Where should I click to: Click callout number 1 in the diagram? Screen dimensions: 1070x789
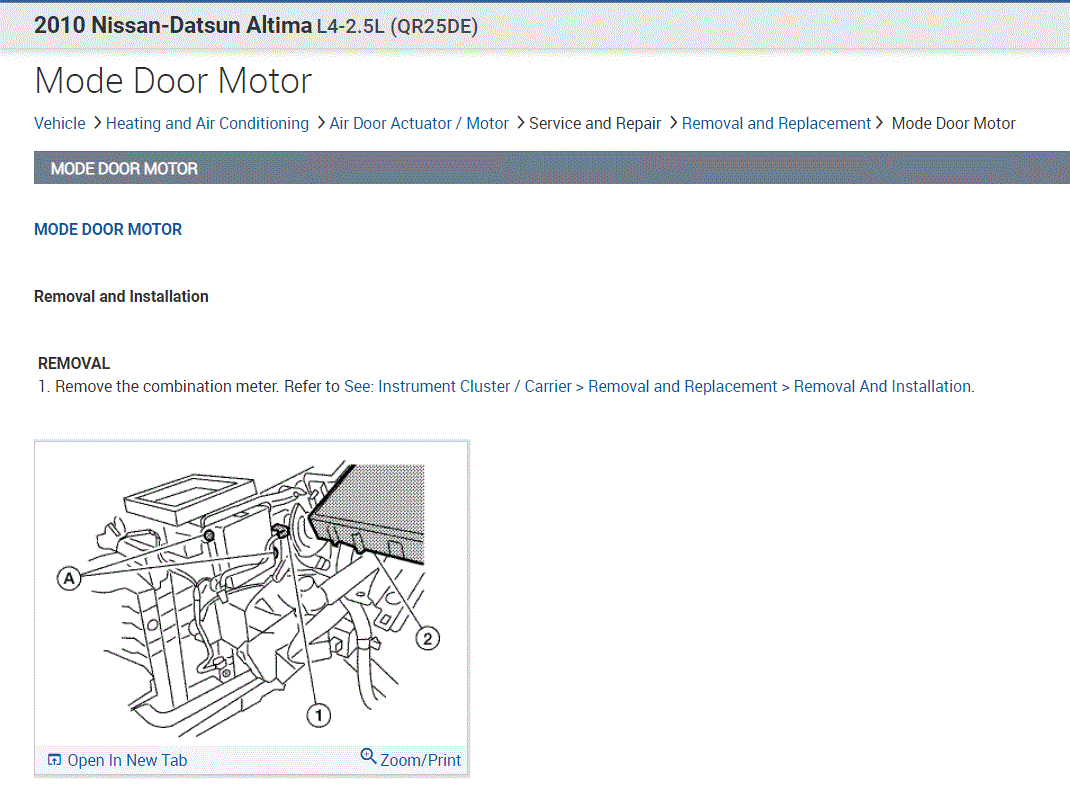click(x=318, y=715)
